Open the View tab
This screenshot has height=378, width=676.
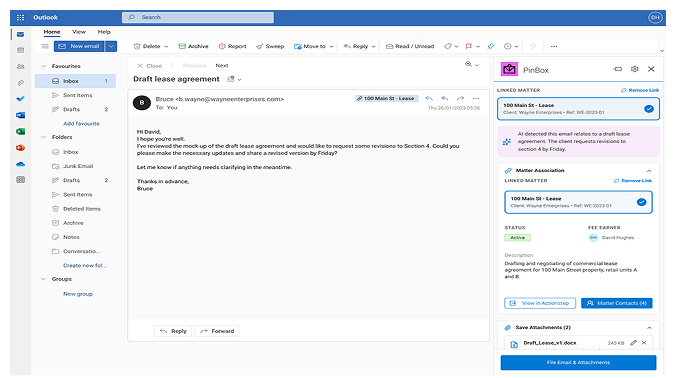click(x=79, y=32)
